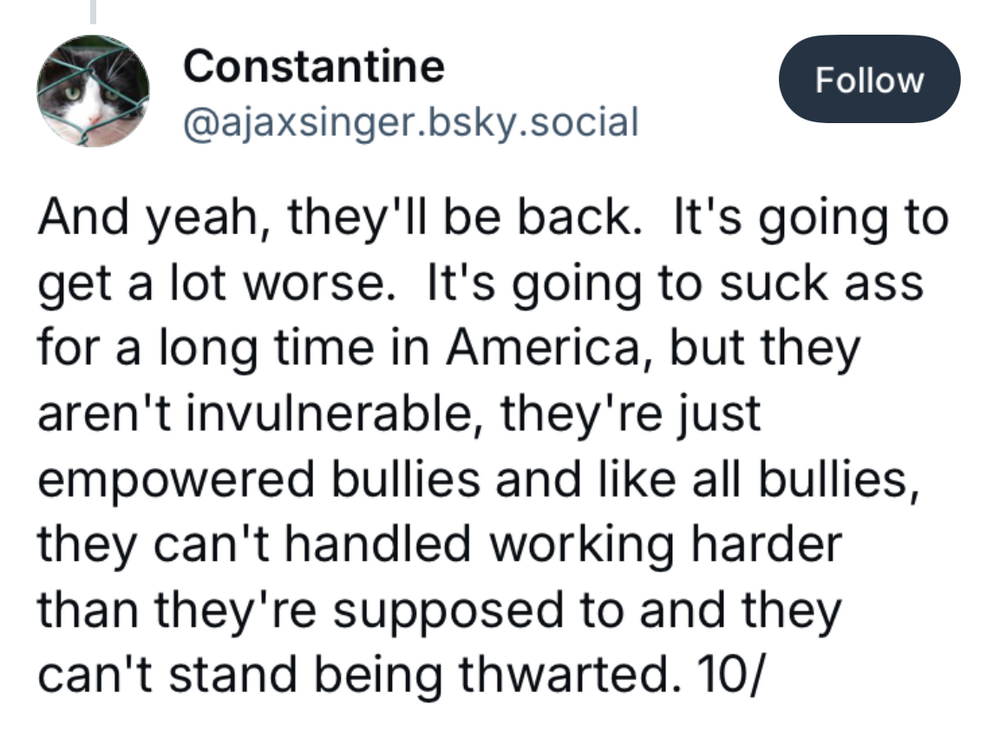Click the Follow button
1000x756 pixels.
[x=869, y=80]
